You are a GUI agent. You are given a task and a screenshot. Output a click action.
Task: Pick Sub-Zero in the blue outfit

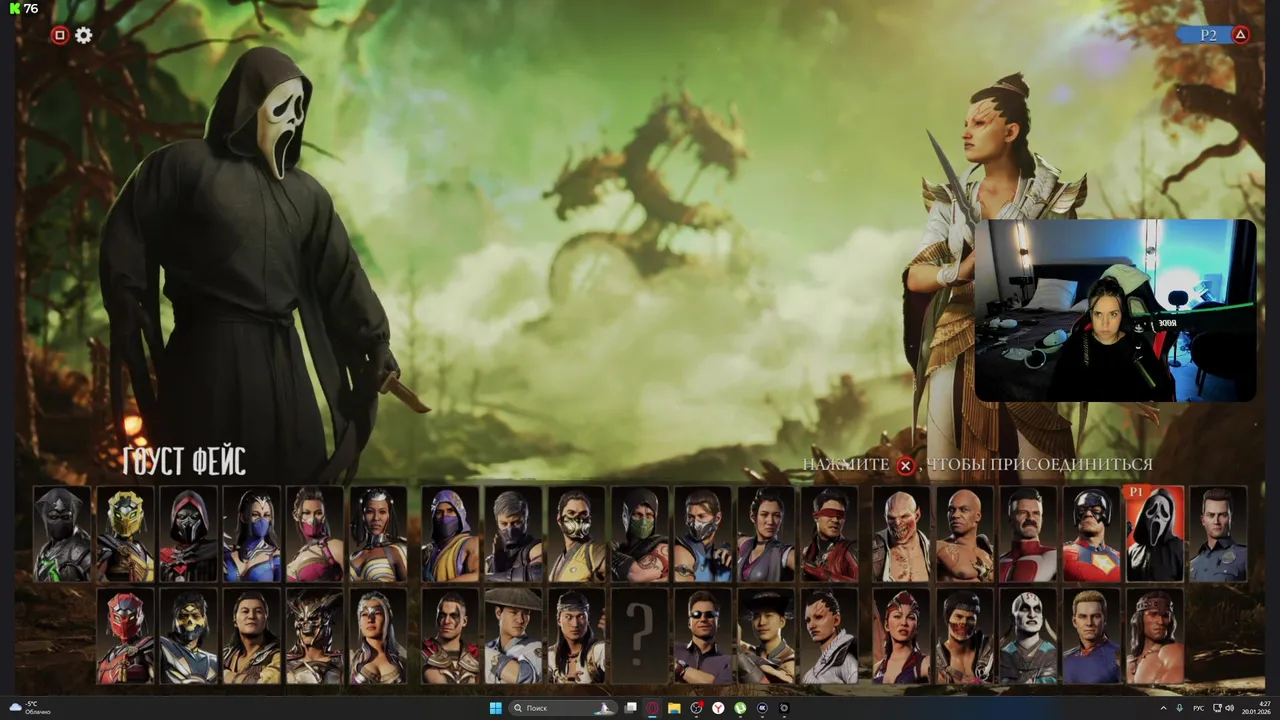click(702, 534)
